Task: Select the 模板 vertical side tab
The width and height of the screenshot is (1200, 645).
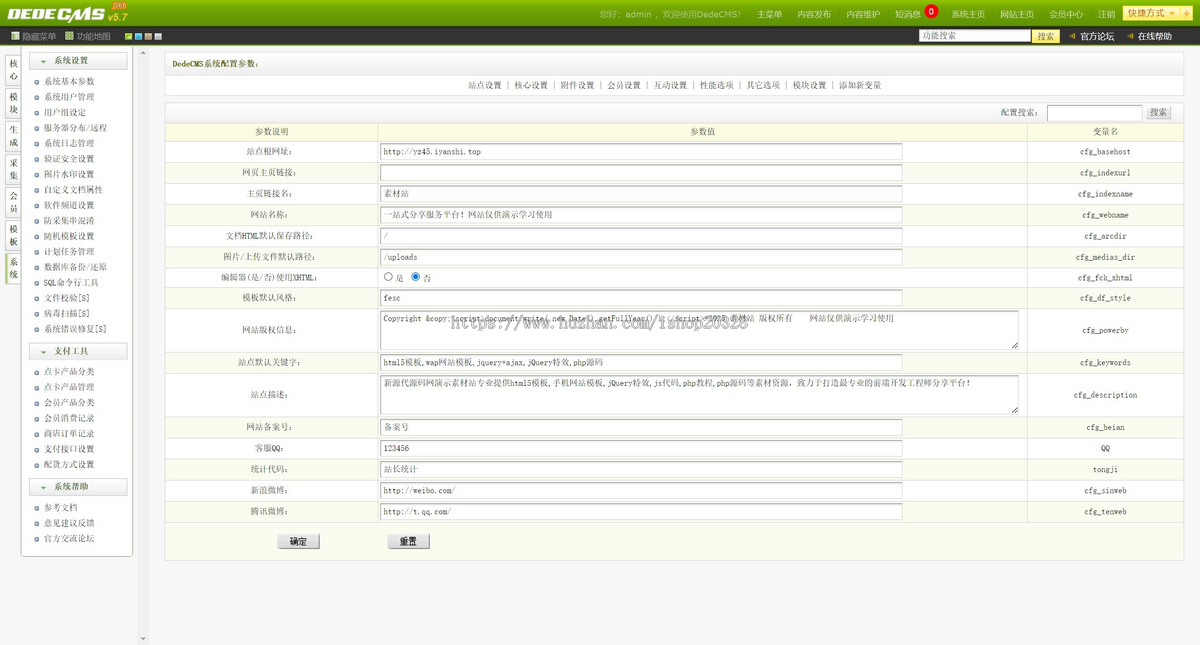Action: [x=13, y=235]
